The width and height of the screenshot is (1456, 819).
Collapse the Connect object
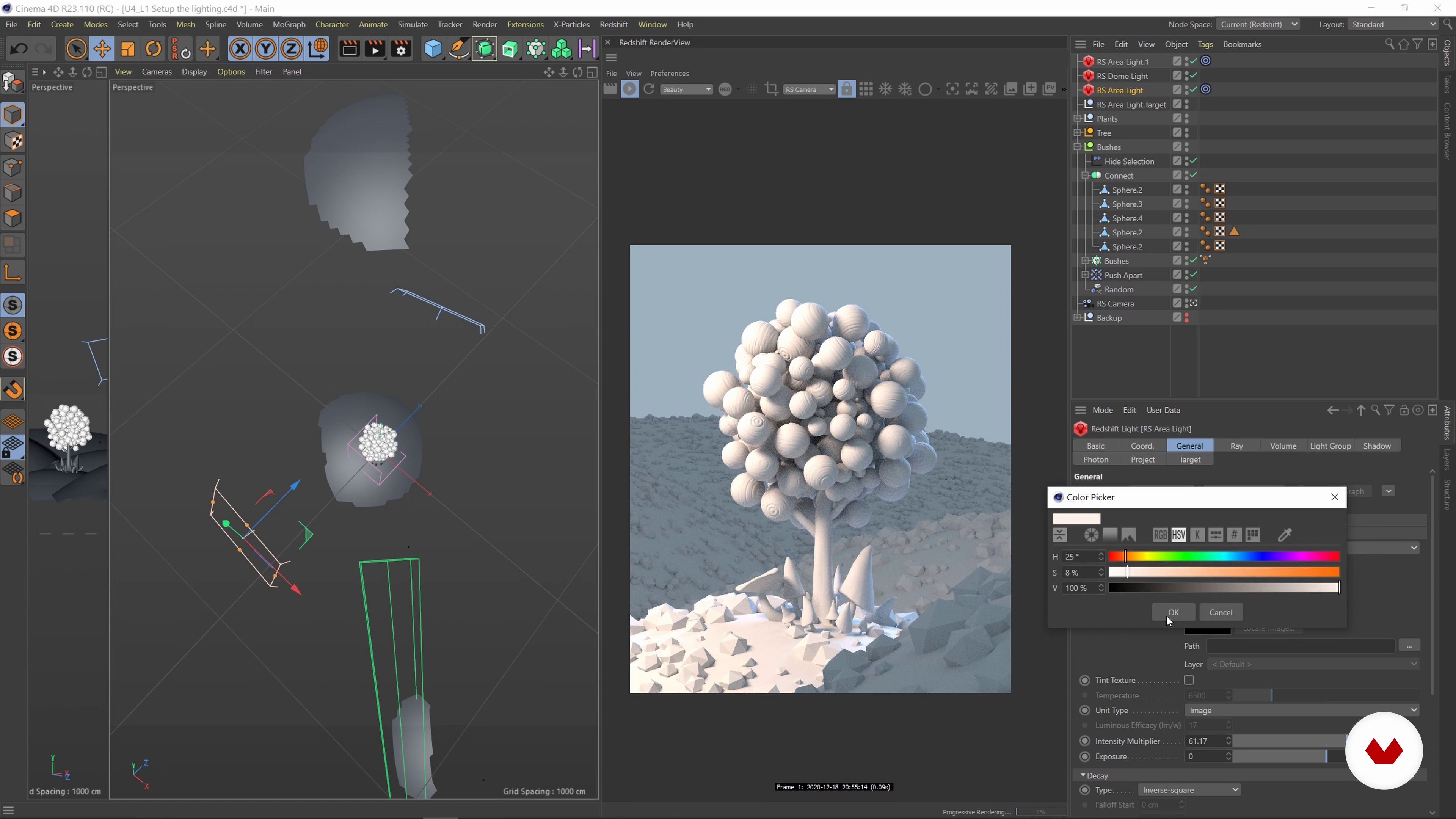tap(1085, 175)
